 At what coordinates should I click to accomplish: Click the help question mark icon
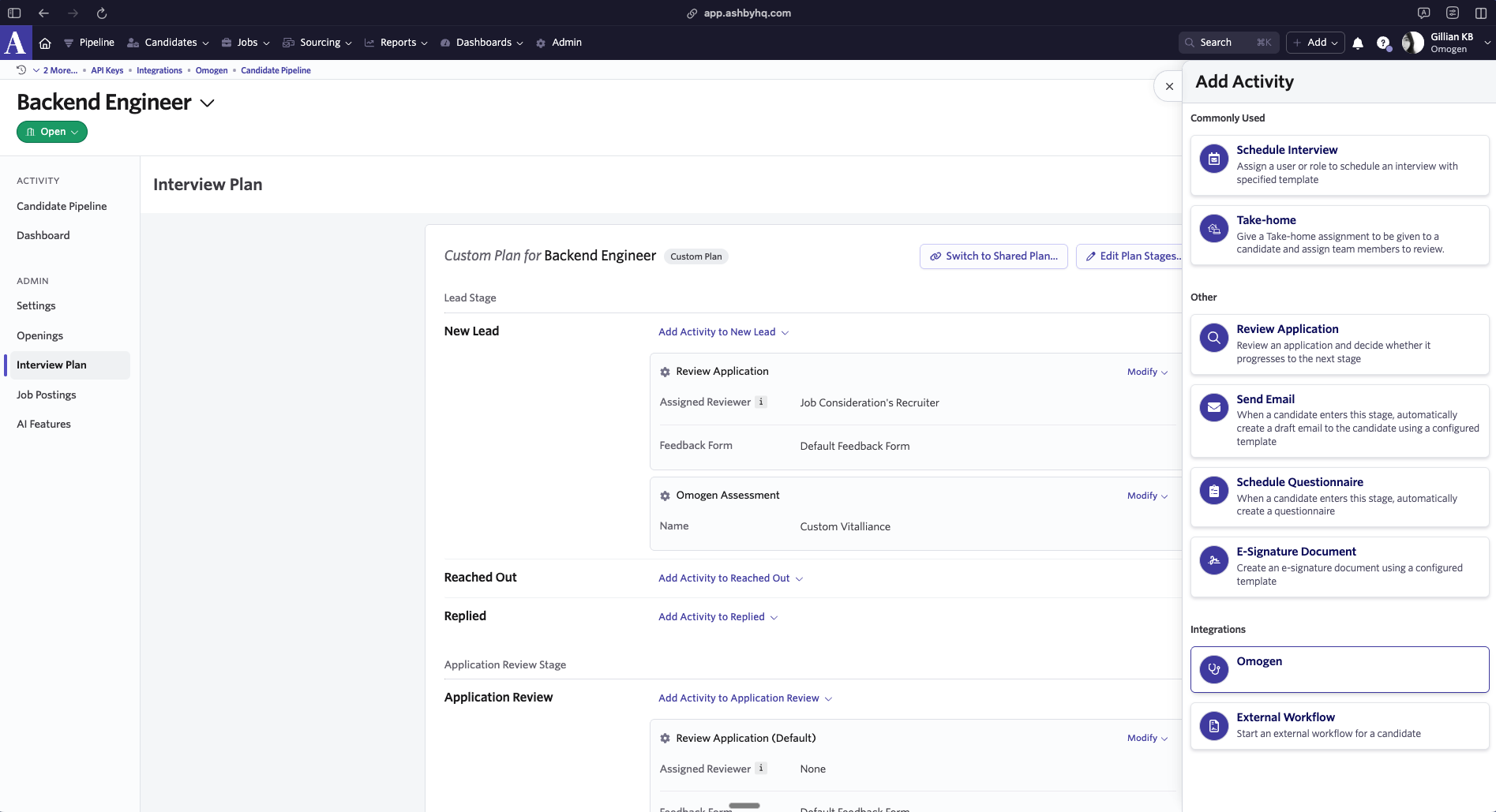(1383, 43)
